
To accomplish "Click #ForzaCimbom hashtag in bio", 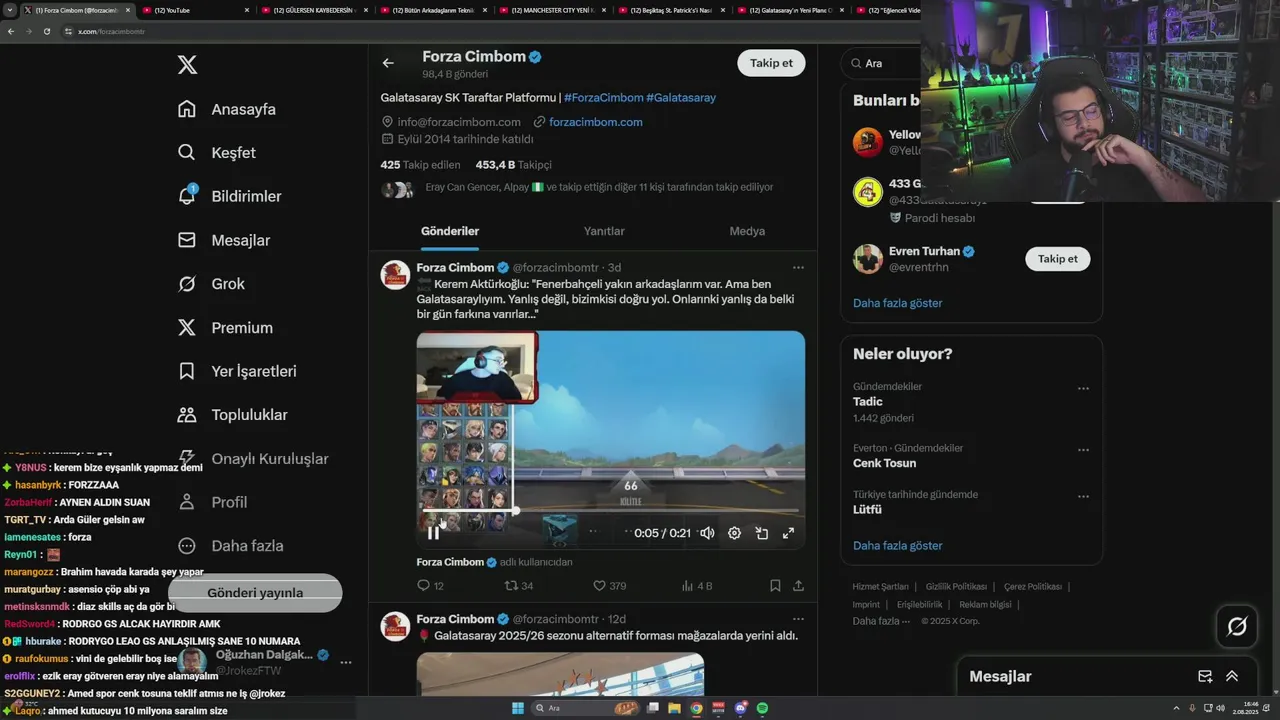I will [x=604, y=97].
